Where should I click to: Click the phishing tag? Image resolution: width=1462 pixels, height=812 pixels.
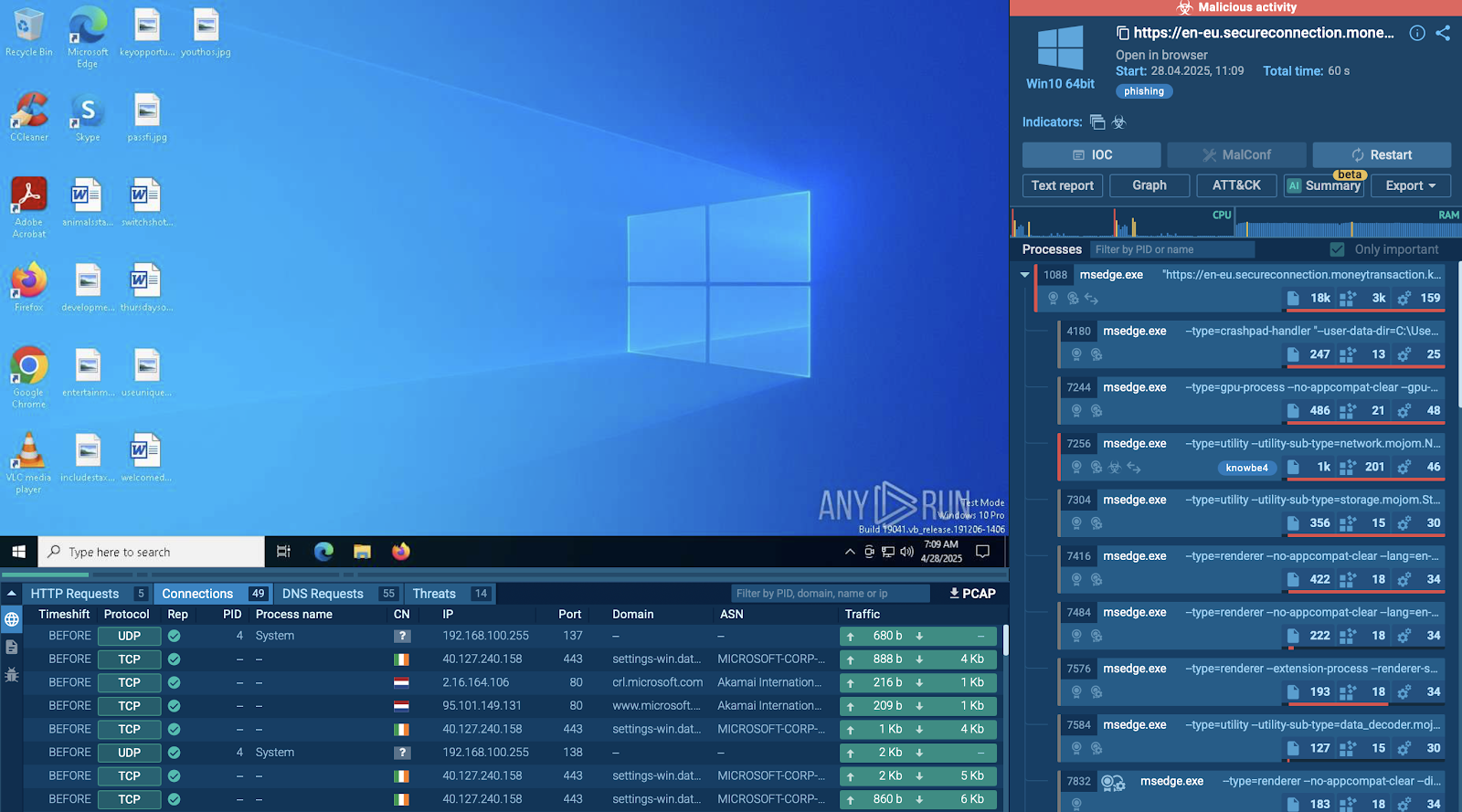pyautogui.click(x=1144, y=91)
